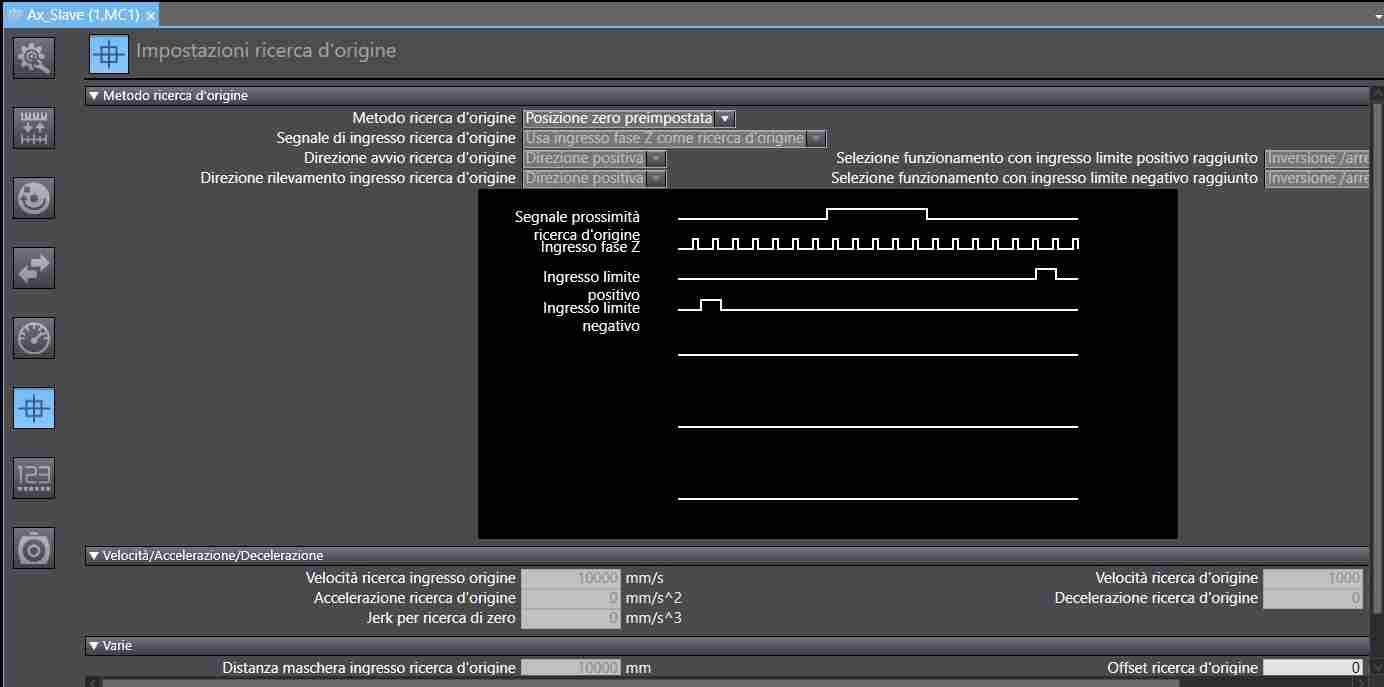Select Homing Settings crosshair sidebar icon
The height and width of the screenshot is (687, 1384).
(x=34, y=408)
